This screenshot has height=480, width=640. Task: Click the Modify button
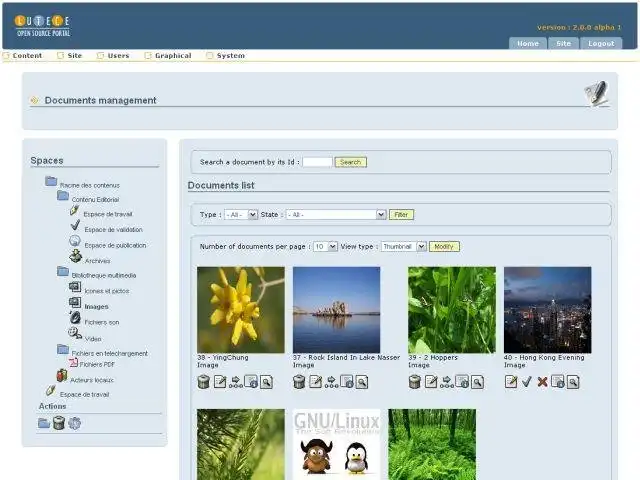coord(444,247)
